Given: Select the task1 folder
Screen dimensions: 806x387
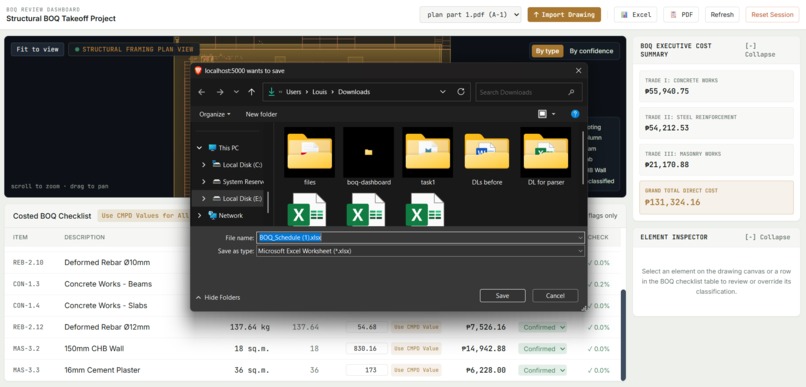Looking at the screenshot, I should pyautogui.click(x=428, y=157).
